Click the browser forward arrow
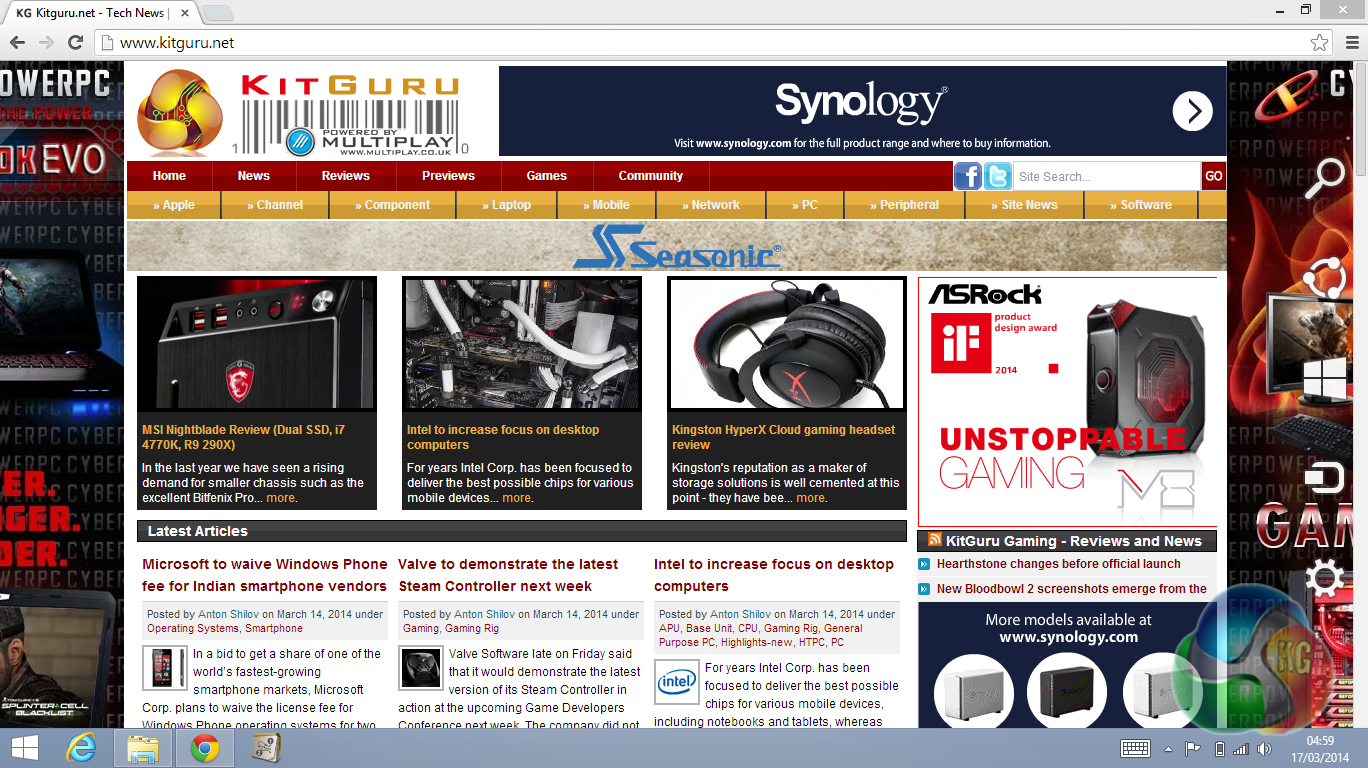 (46, 42)
